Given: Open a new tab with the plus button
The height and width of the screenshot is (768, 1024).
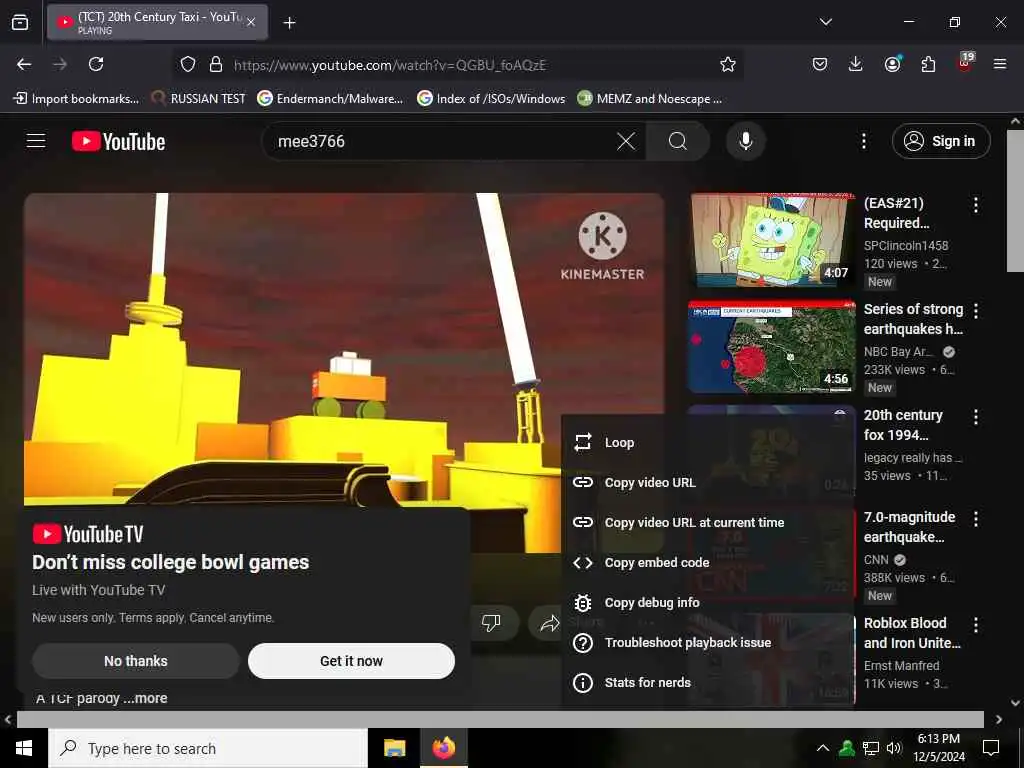Looking at the screenshot, I should point(289,23).
